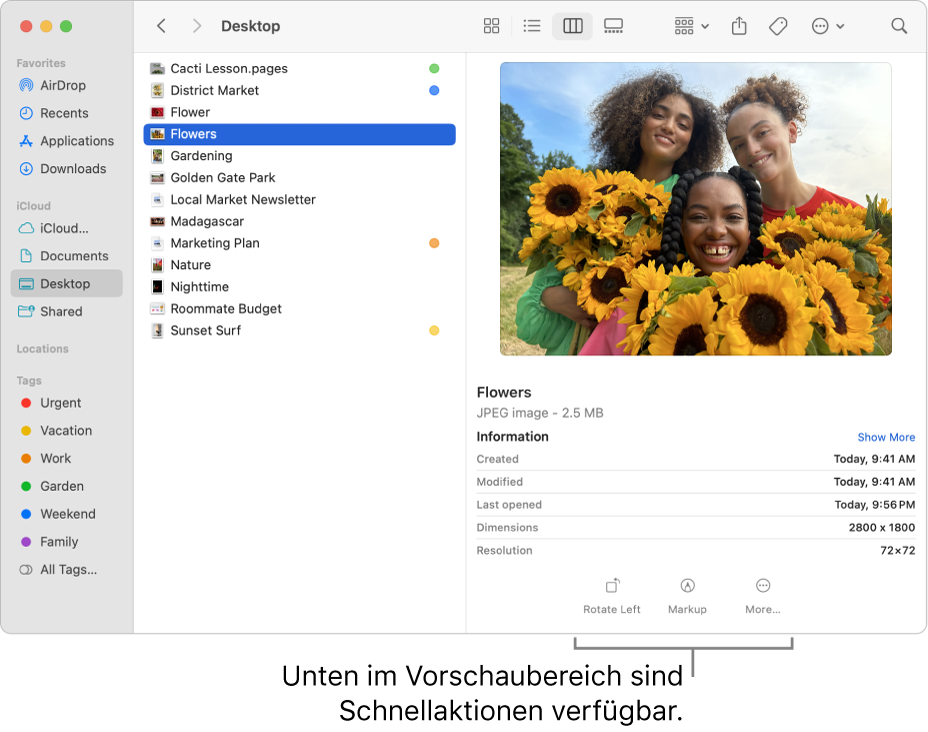Click the orange dot on Marketing Plan
Image resolution: width=928 pixels, height=732 pixels.
pos(434,243)
